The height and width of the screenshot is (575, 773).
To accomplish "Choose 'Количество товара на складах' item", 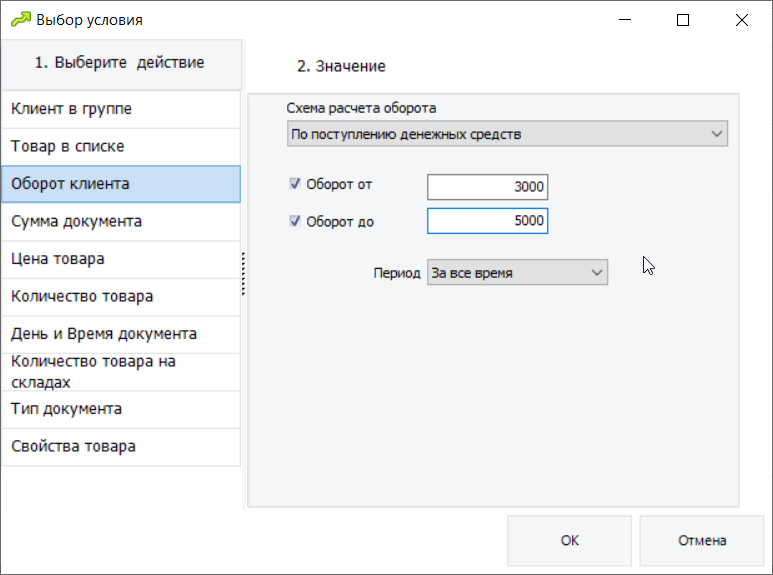I will pyautogui.click(x=121, y=372).
